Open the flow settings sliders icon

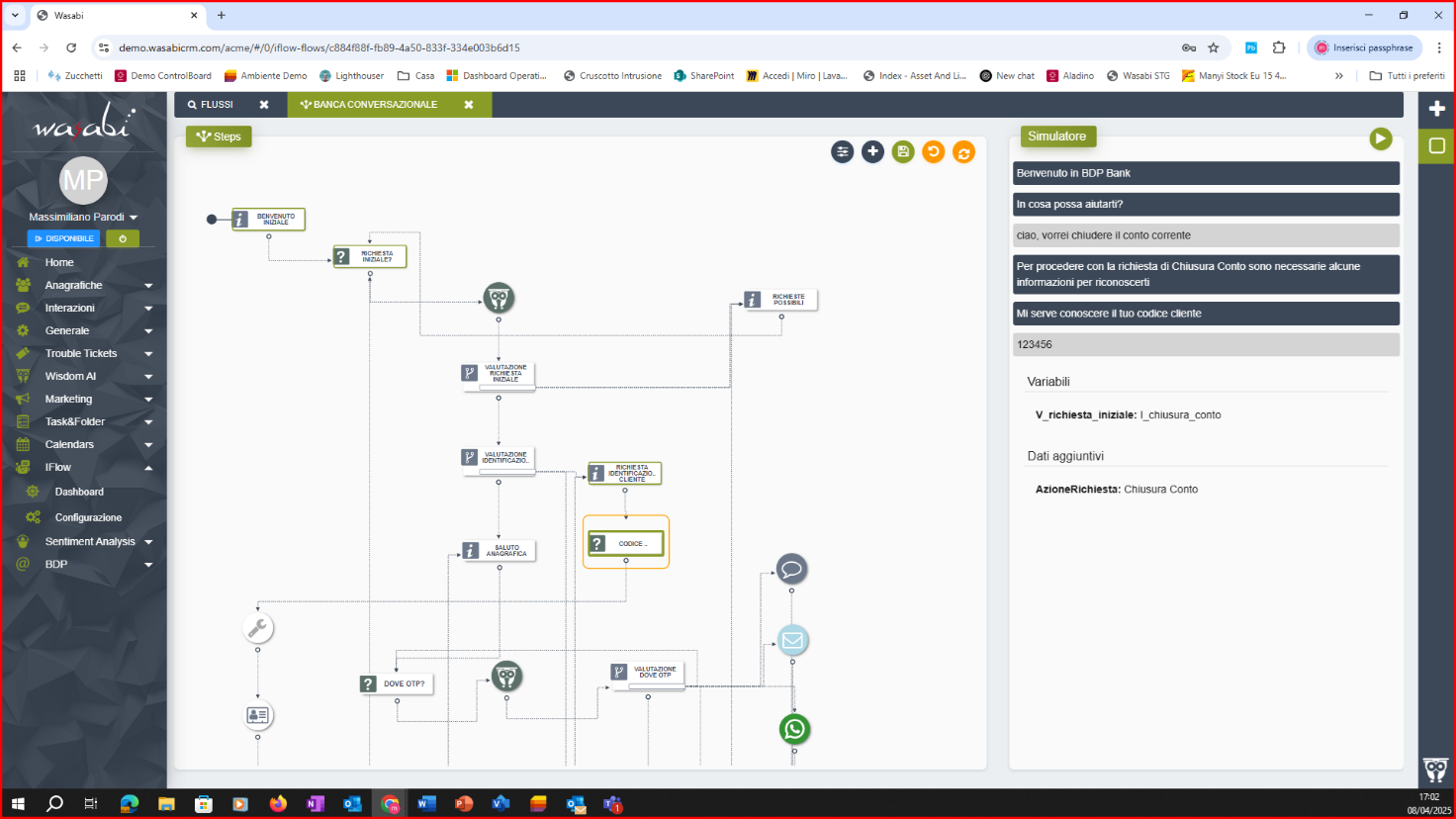(842, 151)
